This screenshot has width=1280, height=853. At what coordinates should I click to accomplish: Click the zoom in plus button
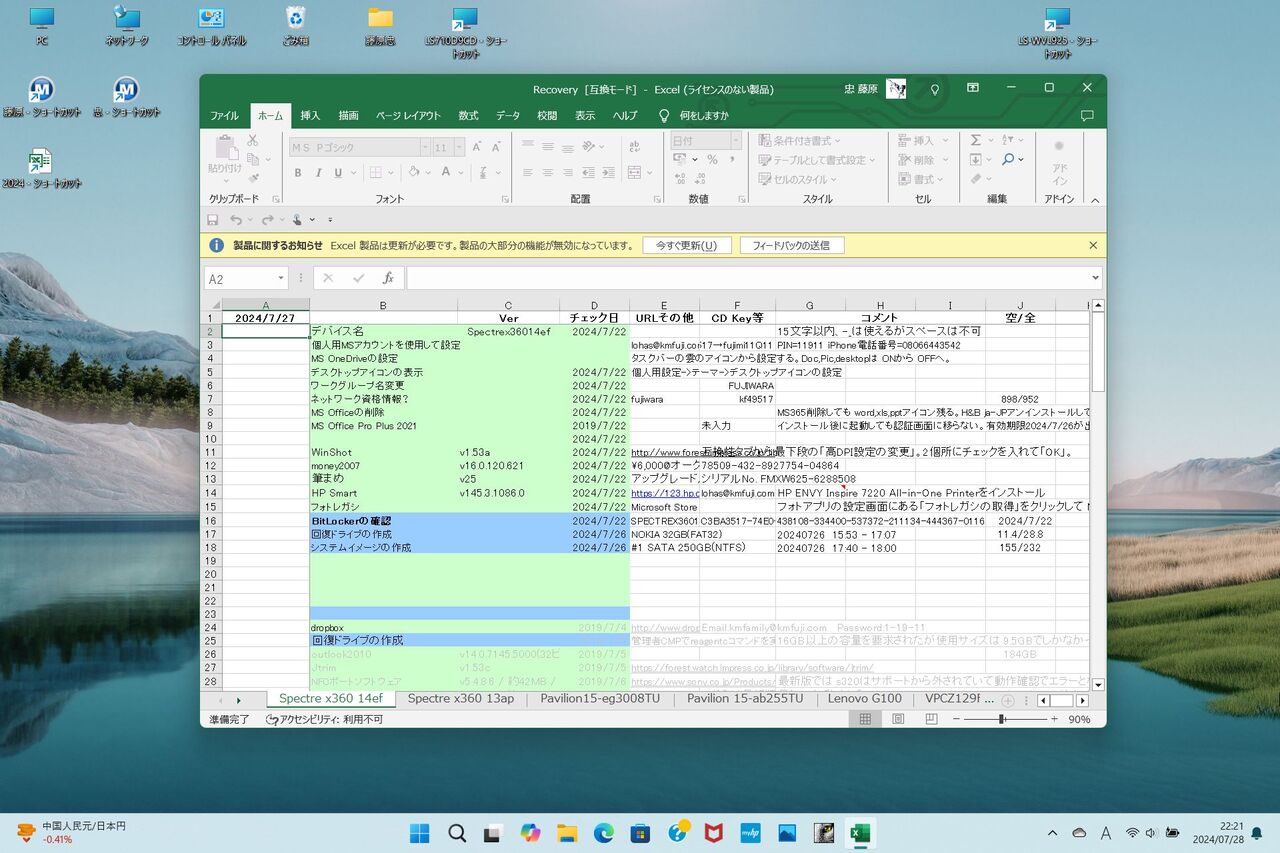1053,719
